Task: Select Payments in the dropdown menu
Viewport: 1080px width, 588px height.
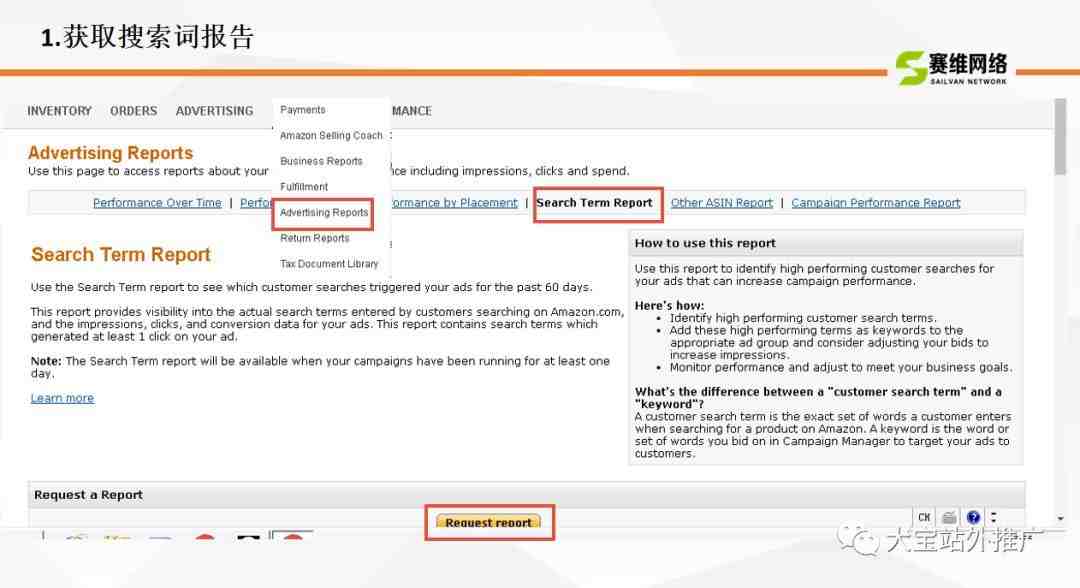Action: 302,110
